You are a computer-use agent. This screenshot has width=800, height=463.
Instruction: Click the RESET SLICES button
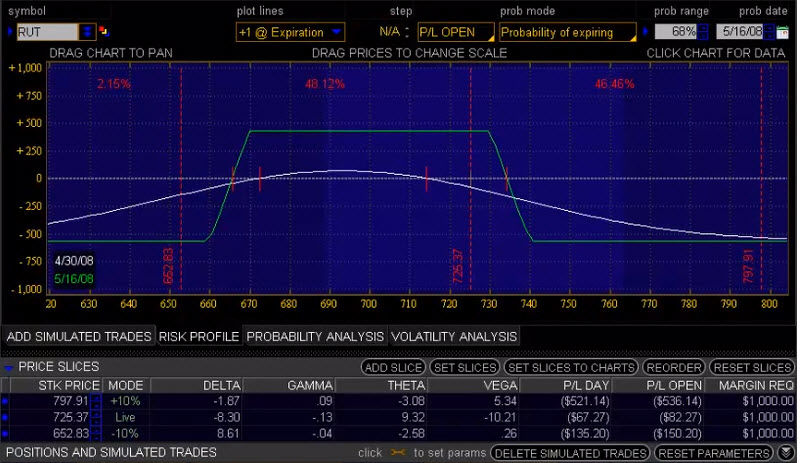click(x=752, y=368)
